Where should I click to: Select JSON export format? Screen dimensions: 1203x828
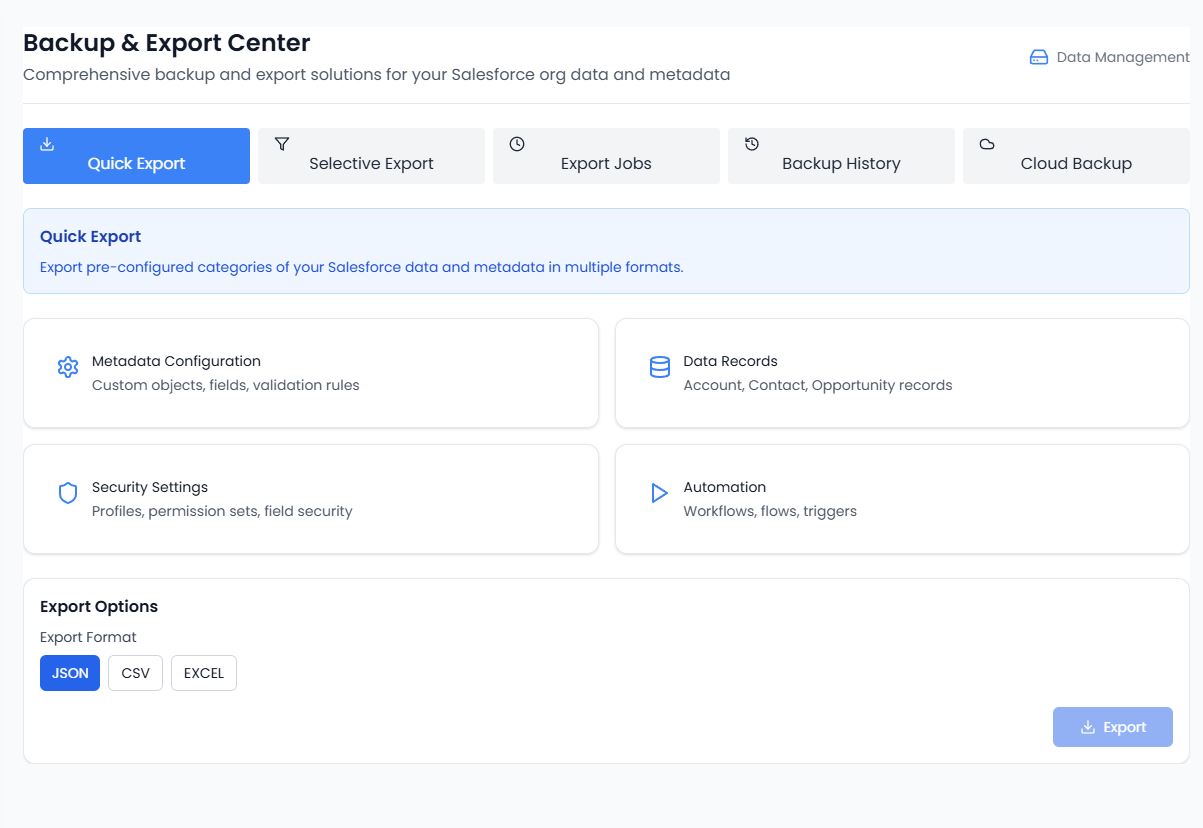point(70,673)
